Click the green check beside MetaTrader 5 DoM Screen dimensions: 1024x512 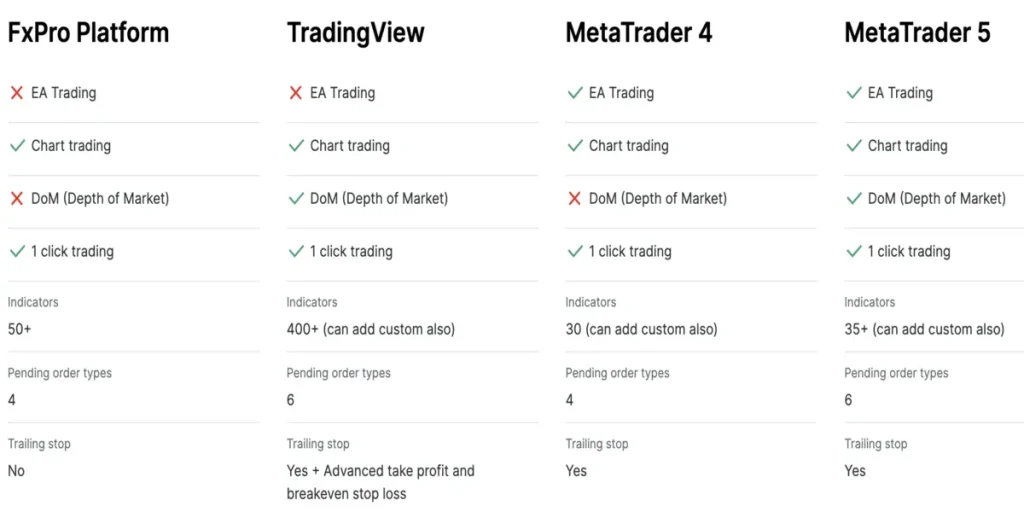coord(854,199)
